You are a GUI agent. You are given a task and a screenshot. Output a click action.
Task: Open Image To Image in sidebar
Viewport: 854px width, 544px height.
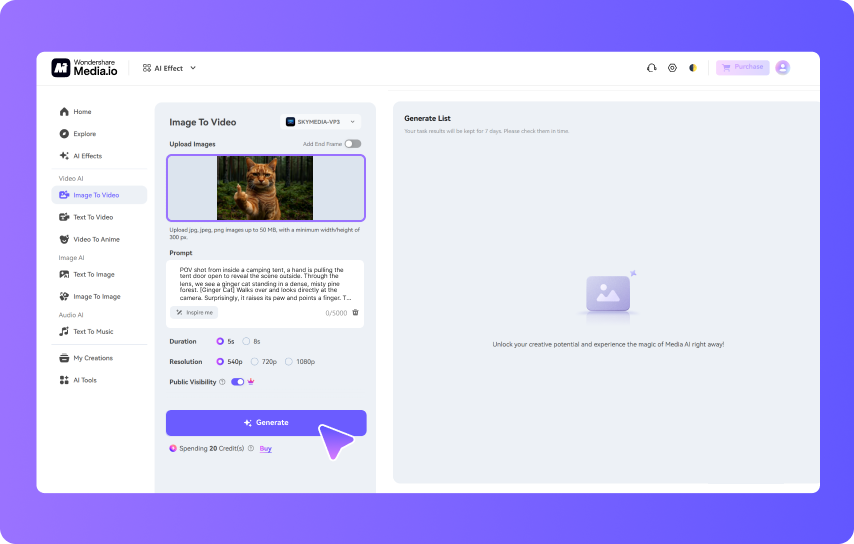(99, 296)
